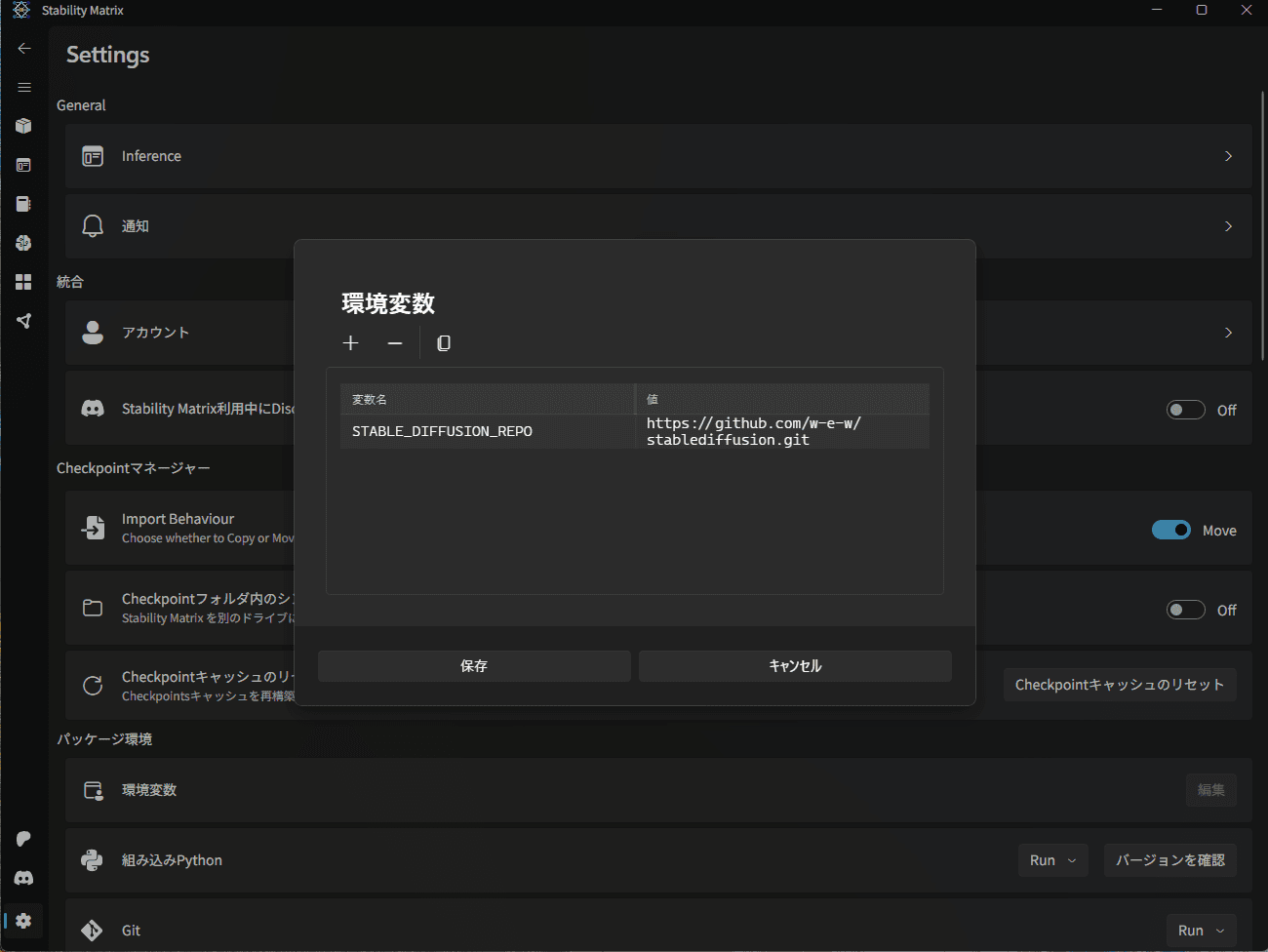Open the Patreon icon in the sidebar
The width and height of the screenshot is (1268, 952).
coord(24,839)
